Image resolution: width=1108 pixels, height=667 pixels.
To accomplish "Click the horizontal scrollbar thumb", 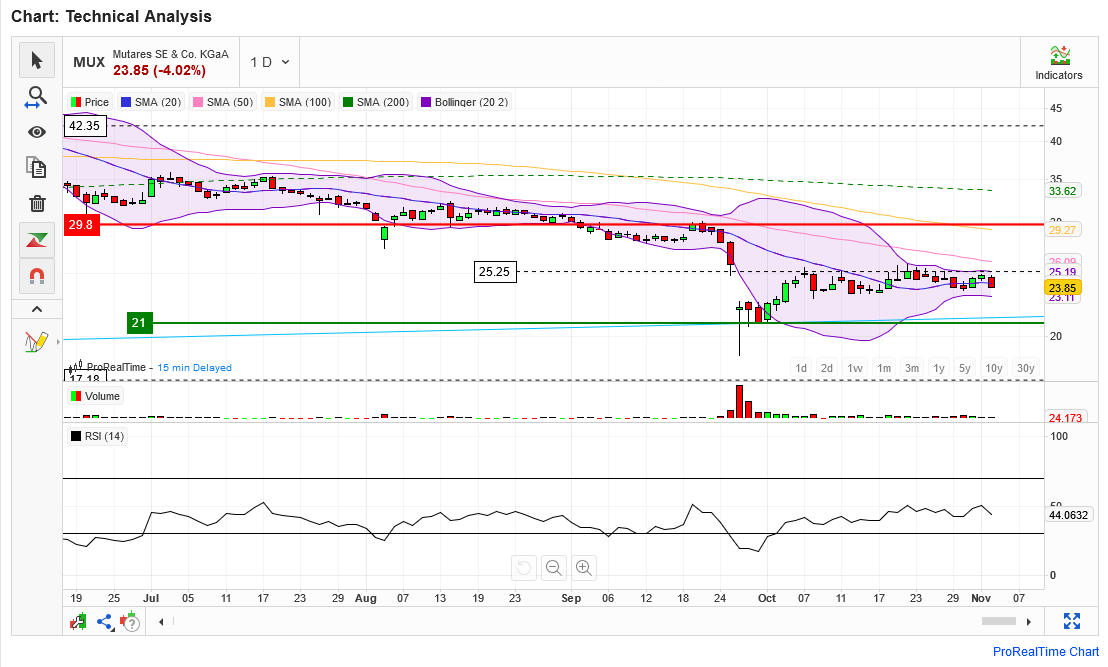I will tap(998, 621).
